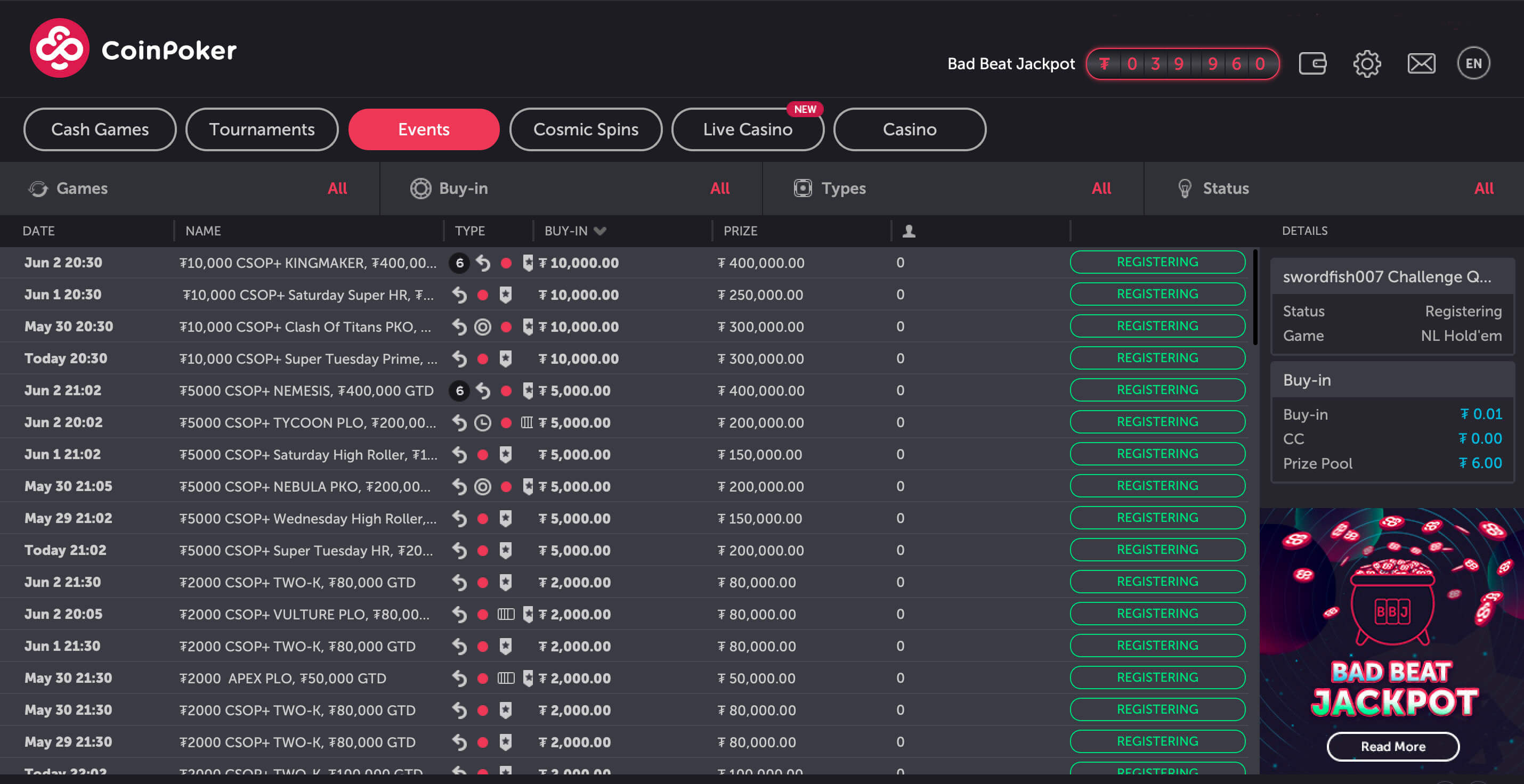Image resolution: width=1524 pixels, height=784 pixels.
Task: Click the clock icon on TYCOON PLO row
Action: coord(483,423)
